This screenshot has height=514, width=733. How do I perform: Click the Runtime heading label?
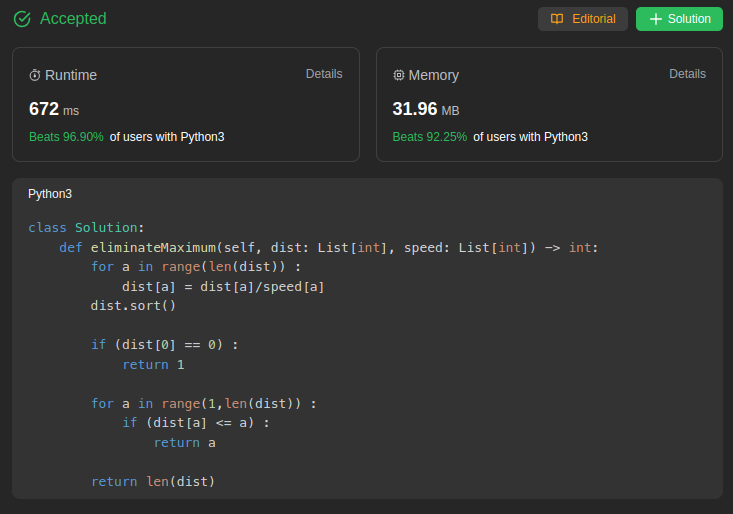71,75
